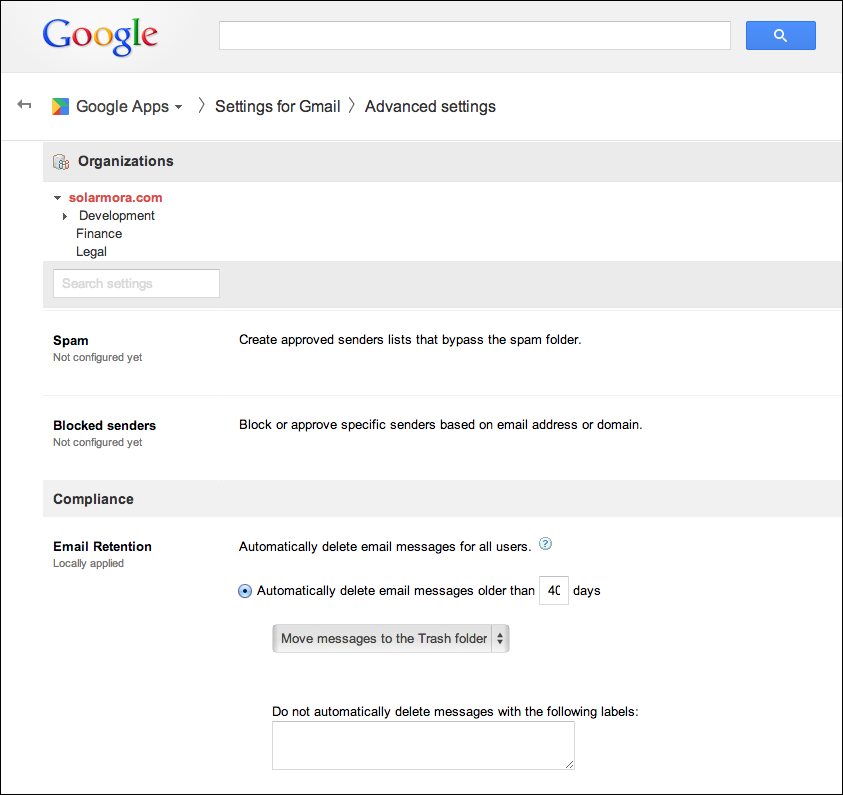Select the Advanced settings breadcrumb item

430,106
